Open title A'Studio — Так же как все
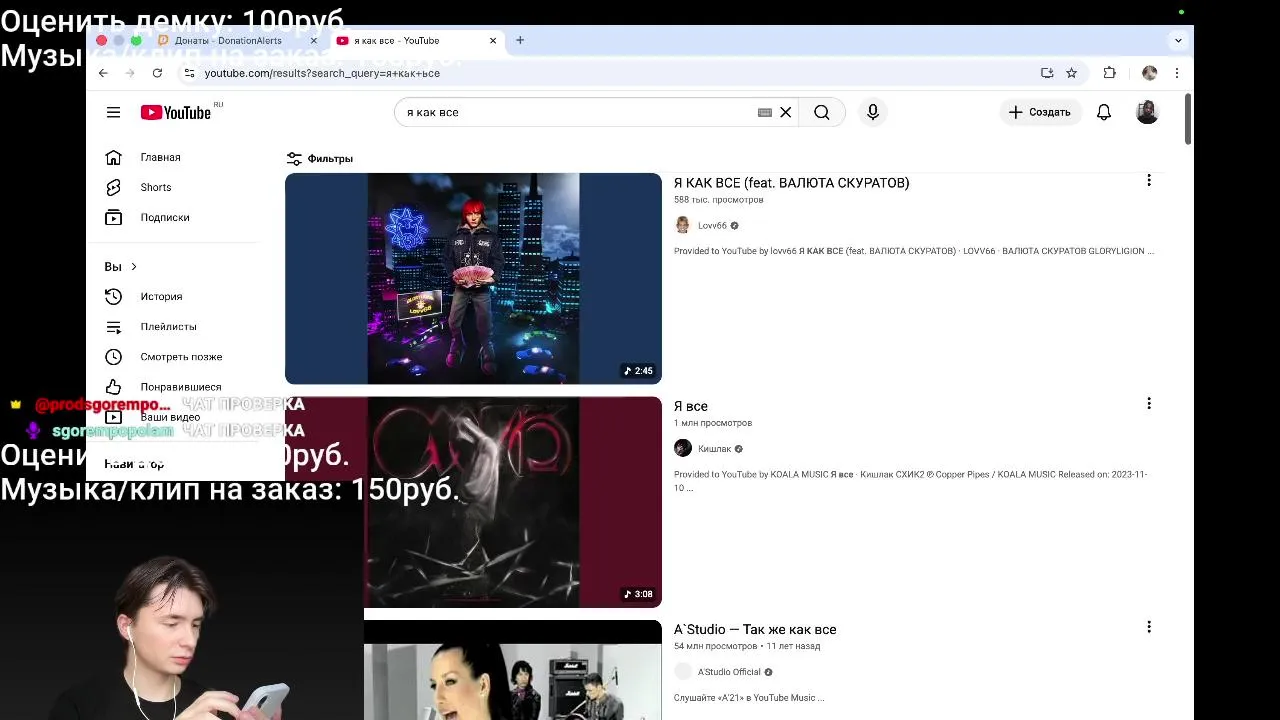The width and height of the screenshot is (1280, 720). click(755, 629)
